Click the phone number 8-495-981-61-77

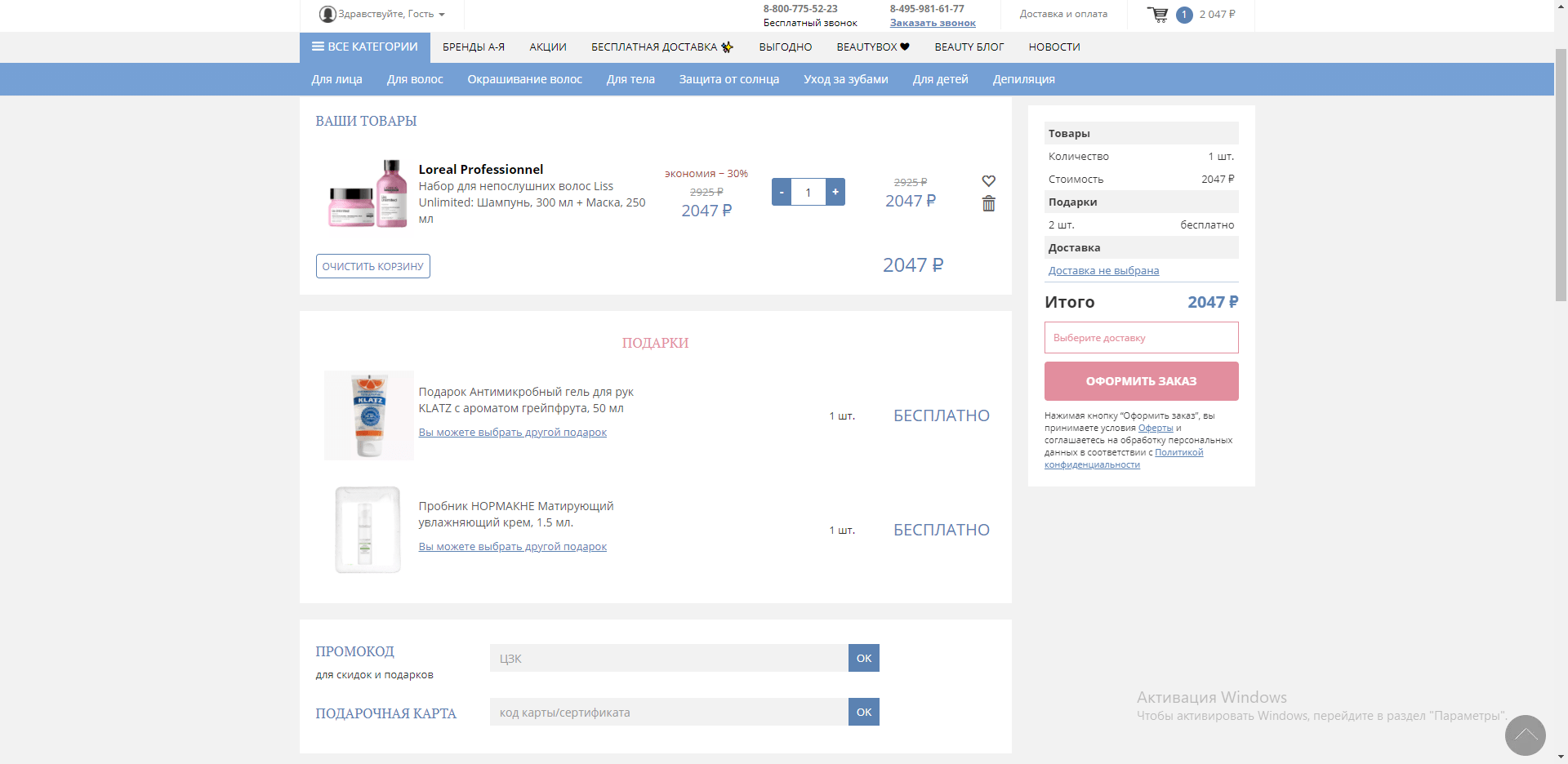927,9
